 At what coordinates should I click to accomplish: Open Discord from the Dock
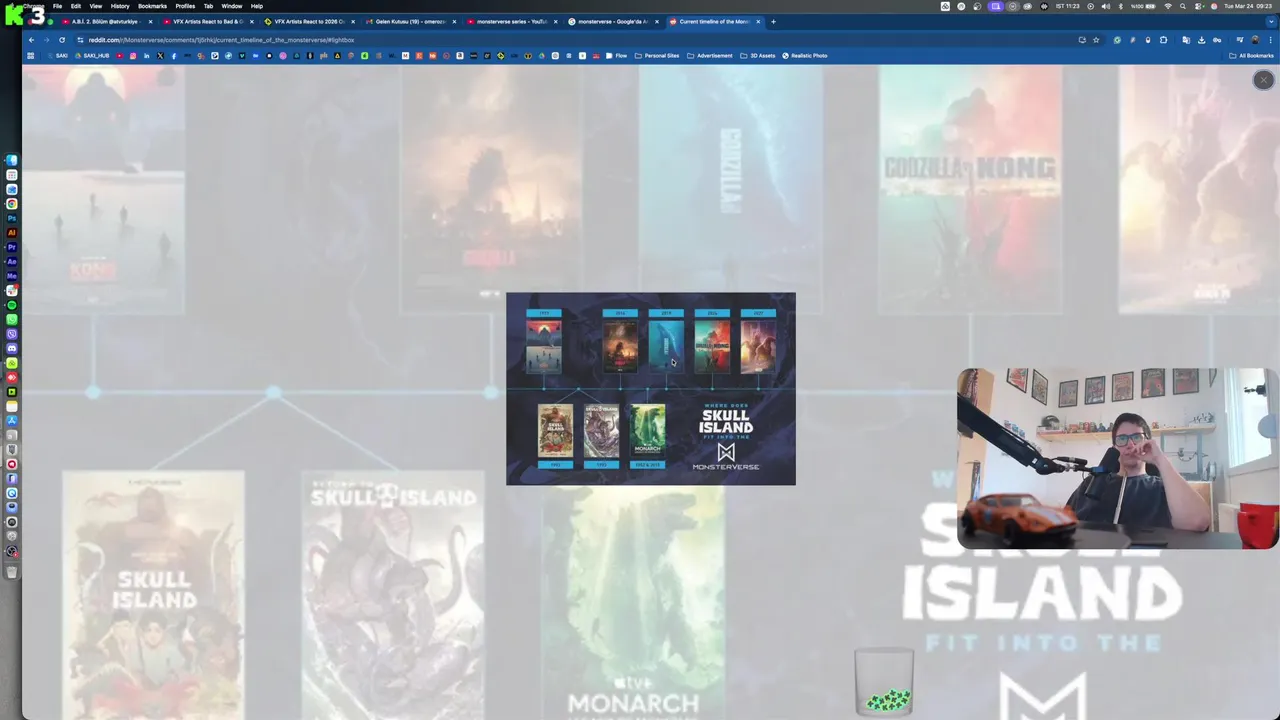coord(12,348)
